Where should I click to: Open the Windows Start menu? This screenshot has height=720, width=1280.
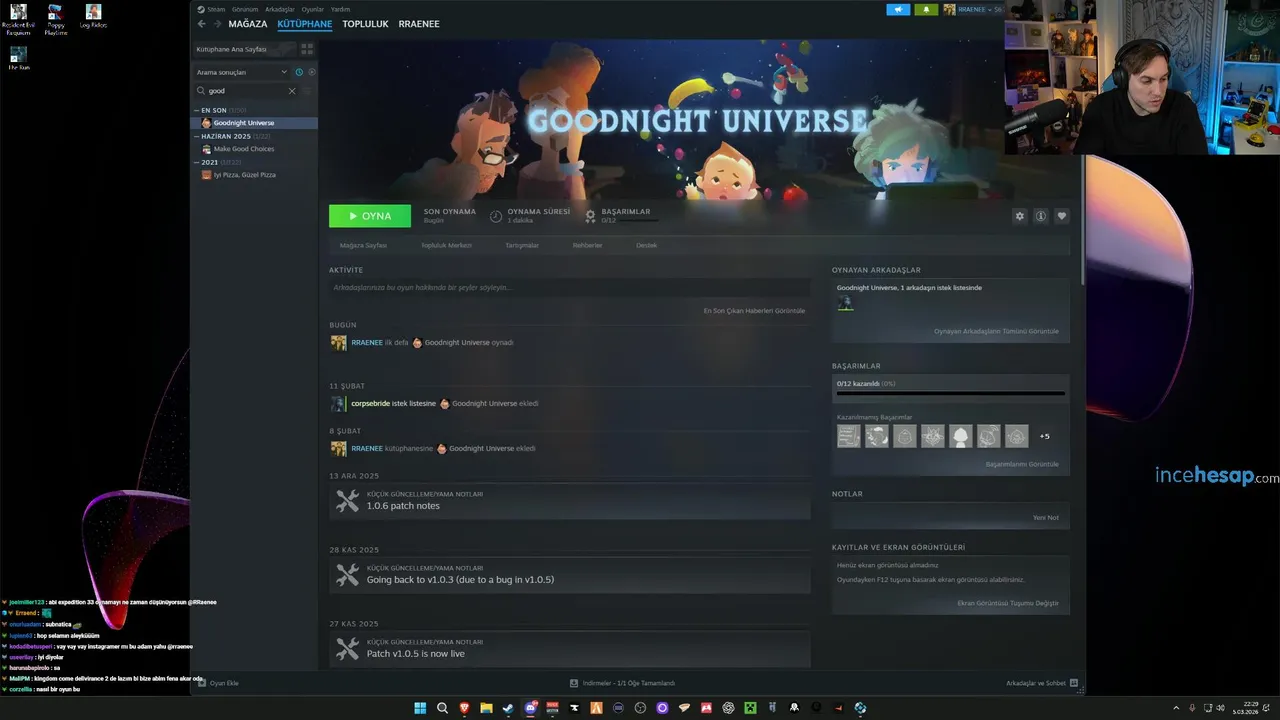pos(420,708)
